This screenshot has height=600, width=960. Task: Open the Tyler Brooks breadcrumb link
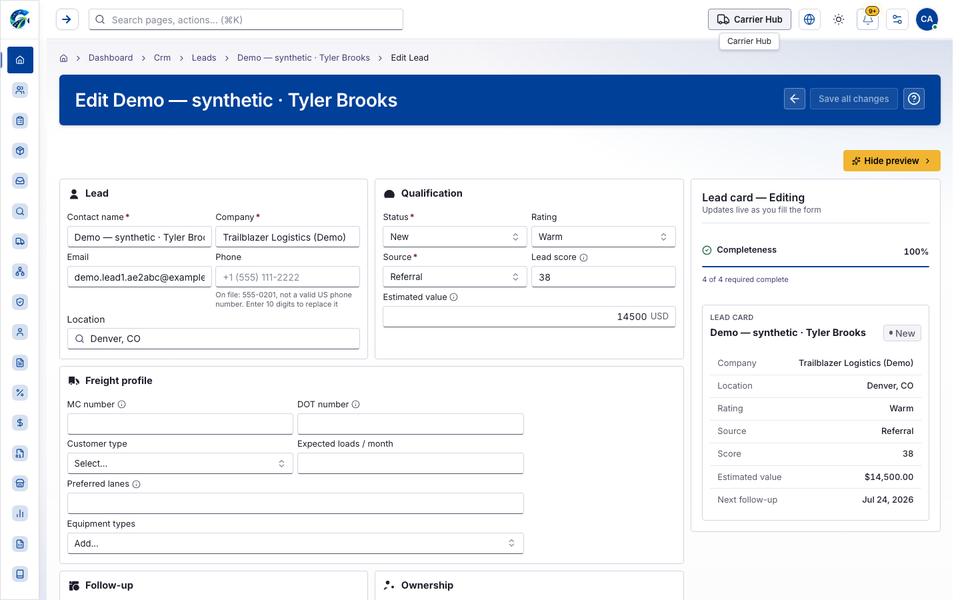(304, 58)
